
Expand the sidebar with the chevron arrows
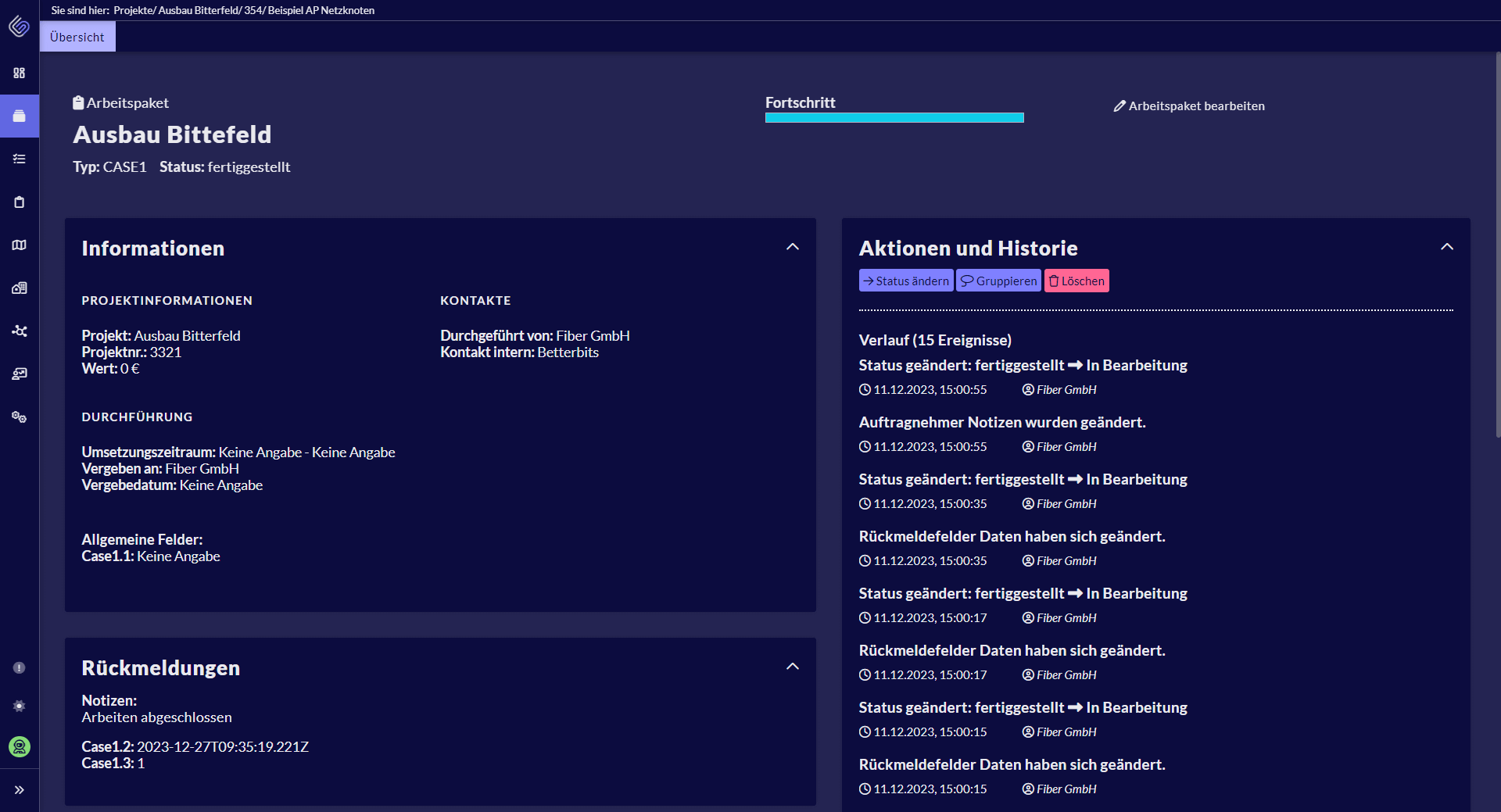[x=20, y=789]
